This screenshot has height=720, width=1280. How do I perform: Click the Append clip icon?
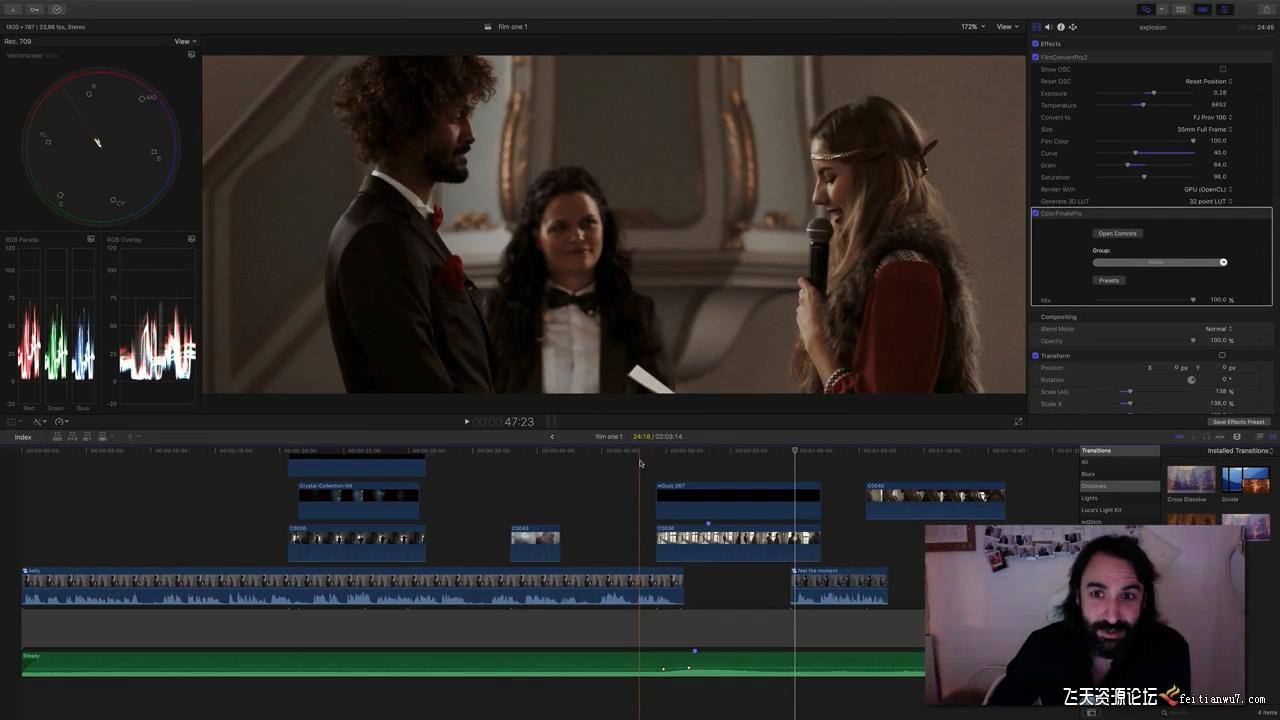pyautogui.click(x=87, y=436)
